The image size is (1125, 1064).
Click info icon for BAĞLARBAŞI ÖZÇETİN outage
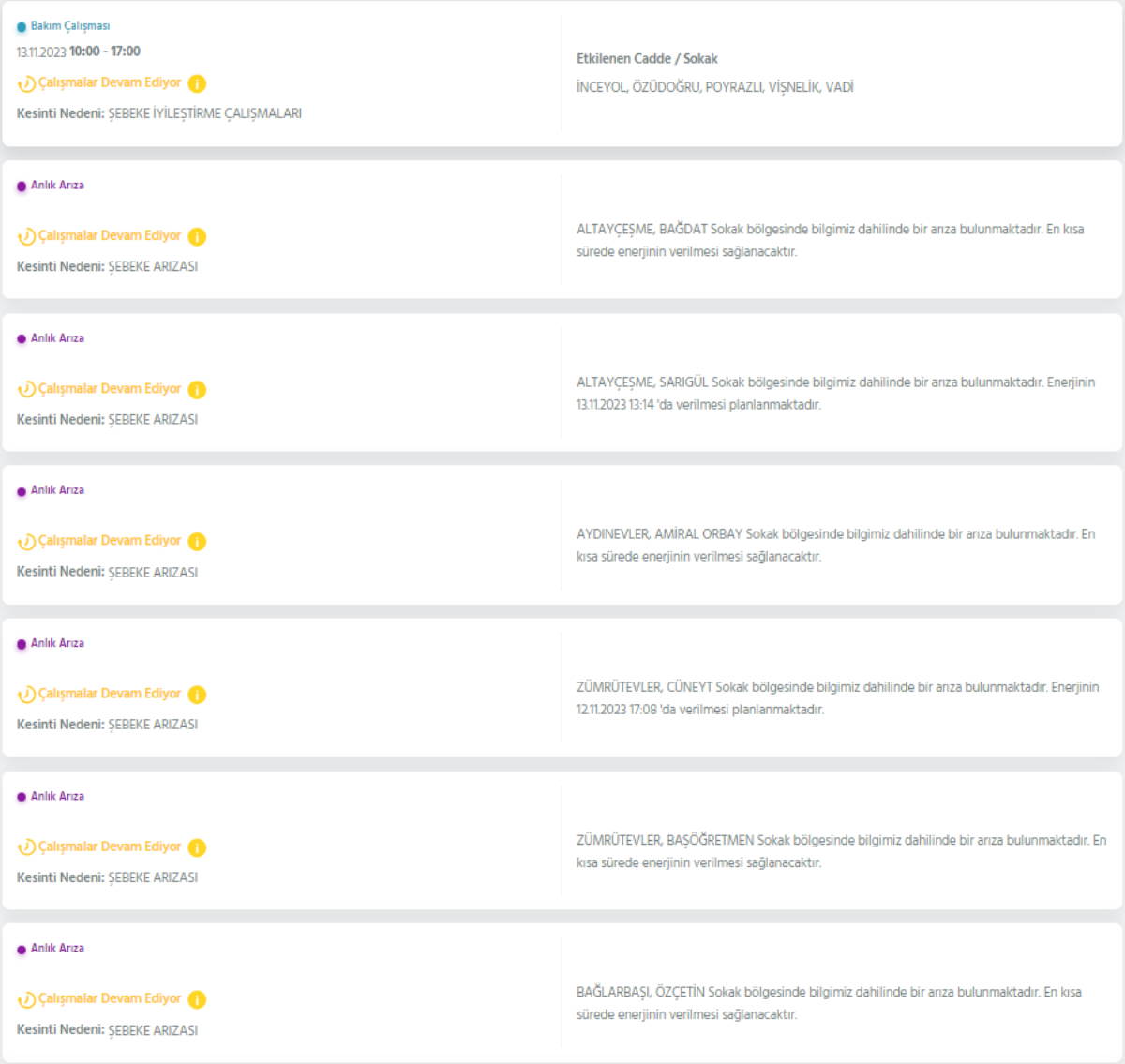(197, 999)
